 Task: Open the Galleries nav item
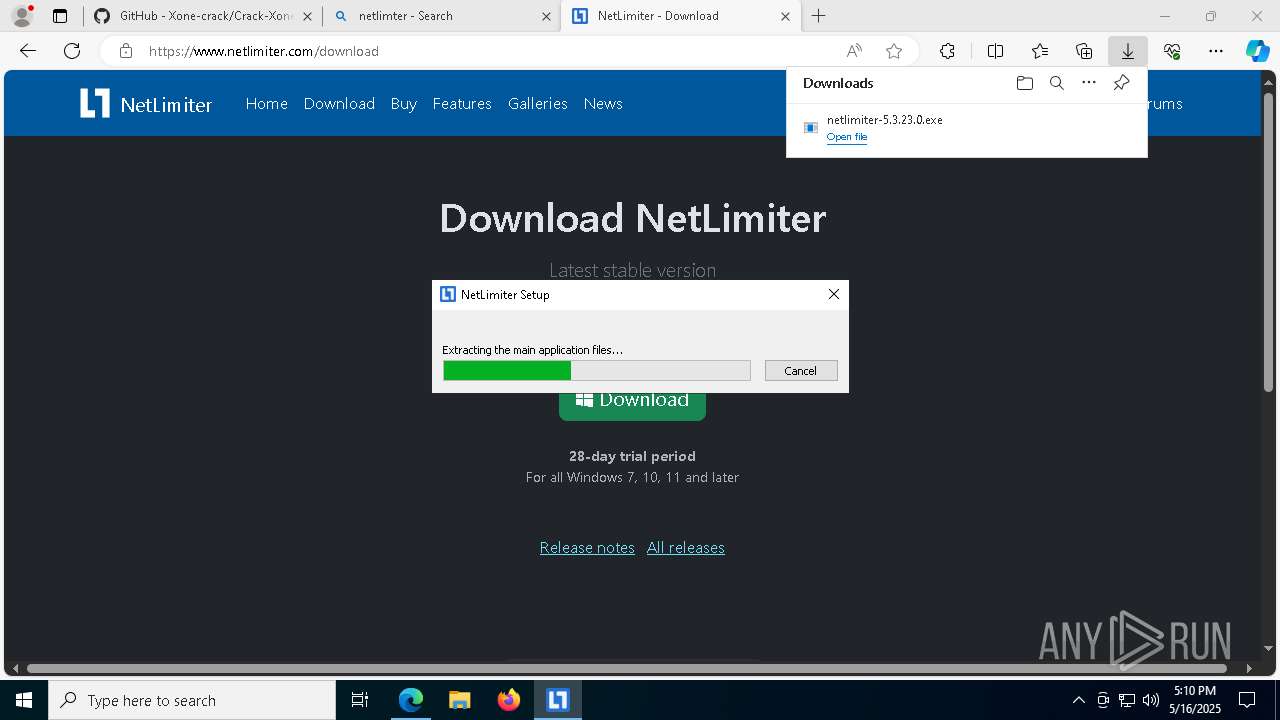click(x=537, y=103)
